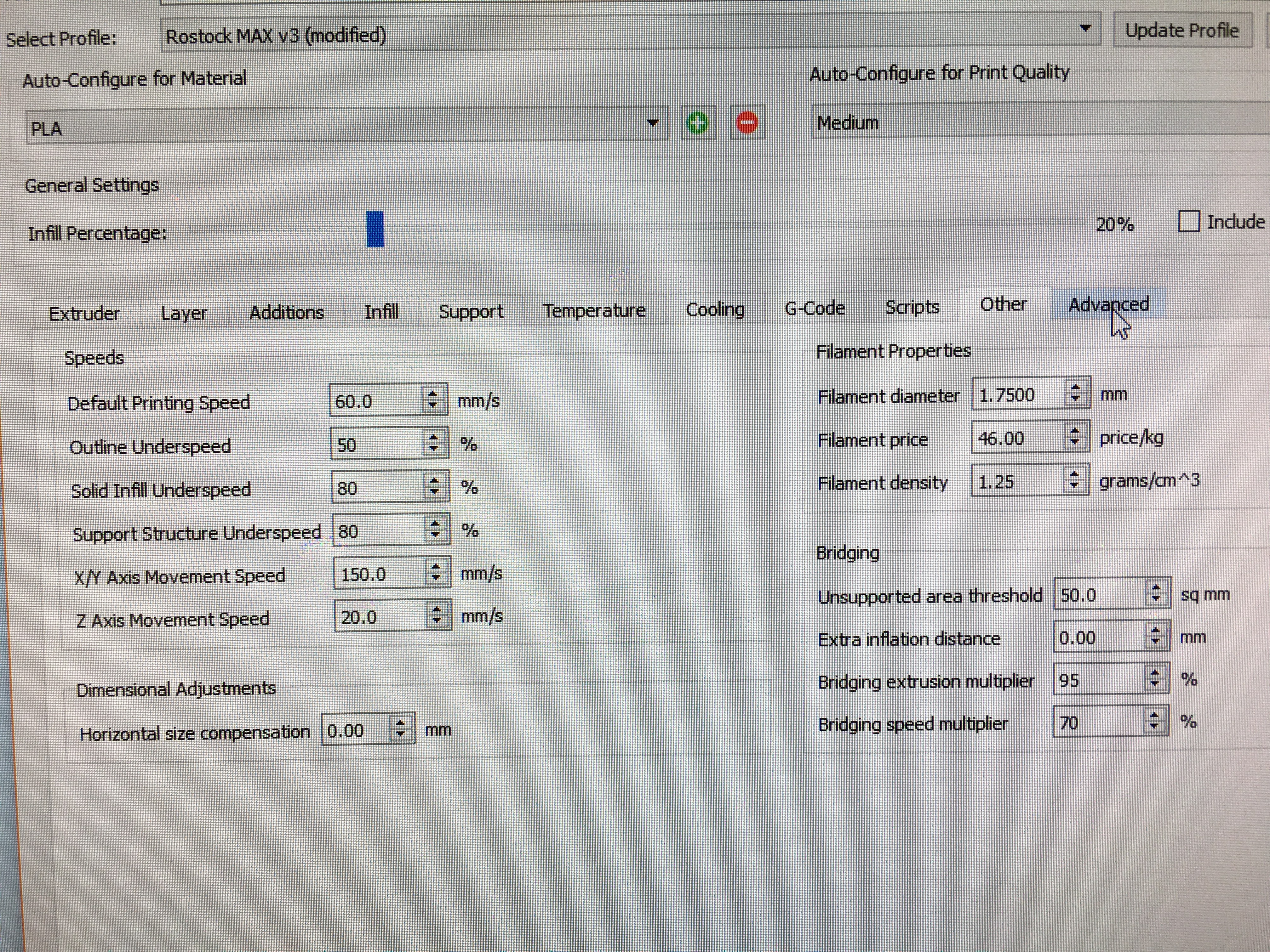This screenshot has height=952, width=1270.
Task: Click the Unsupported area threshold field
Action: pyautogui.click(x=1097, y=595)
